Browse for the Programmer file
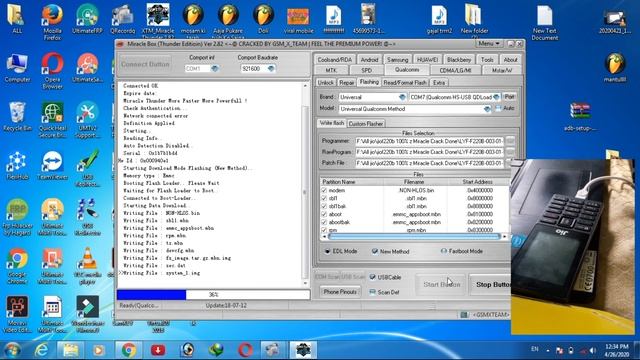Image resolution: width=640 pixels, height=360 pixels. pos(510,141)
